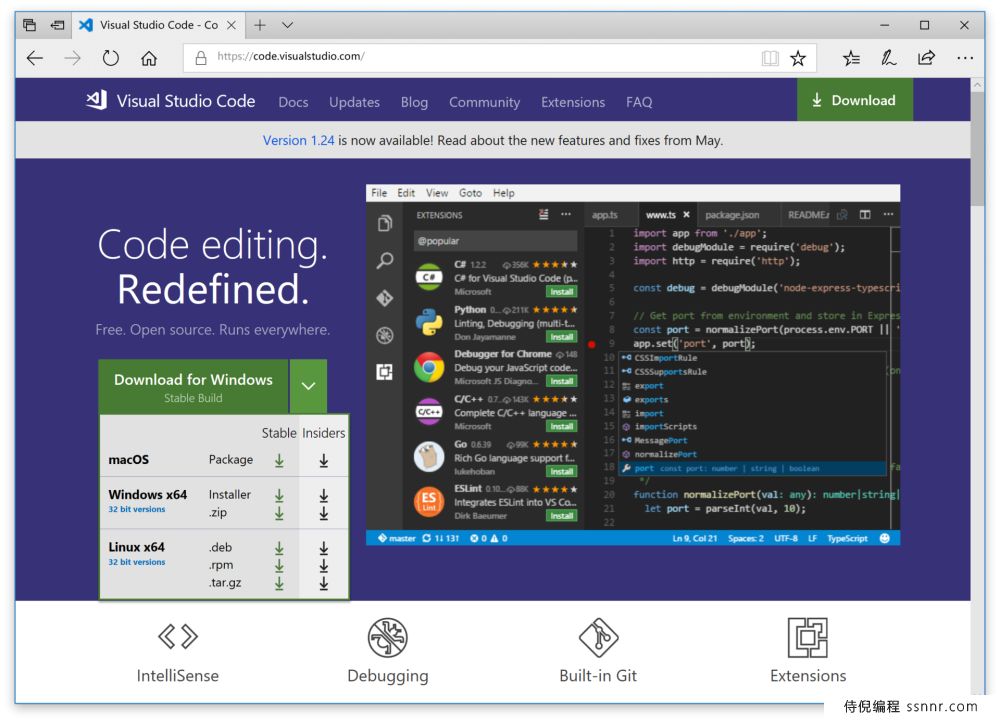Open the Community navigation item
The width and height of the screenshot is (1000, 722).
(x=484, y=102)
